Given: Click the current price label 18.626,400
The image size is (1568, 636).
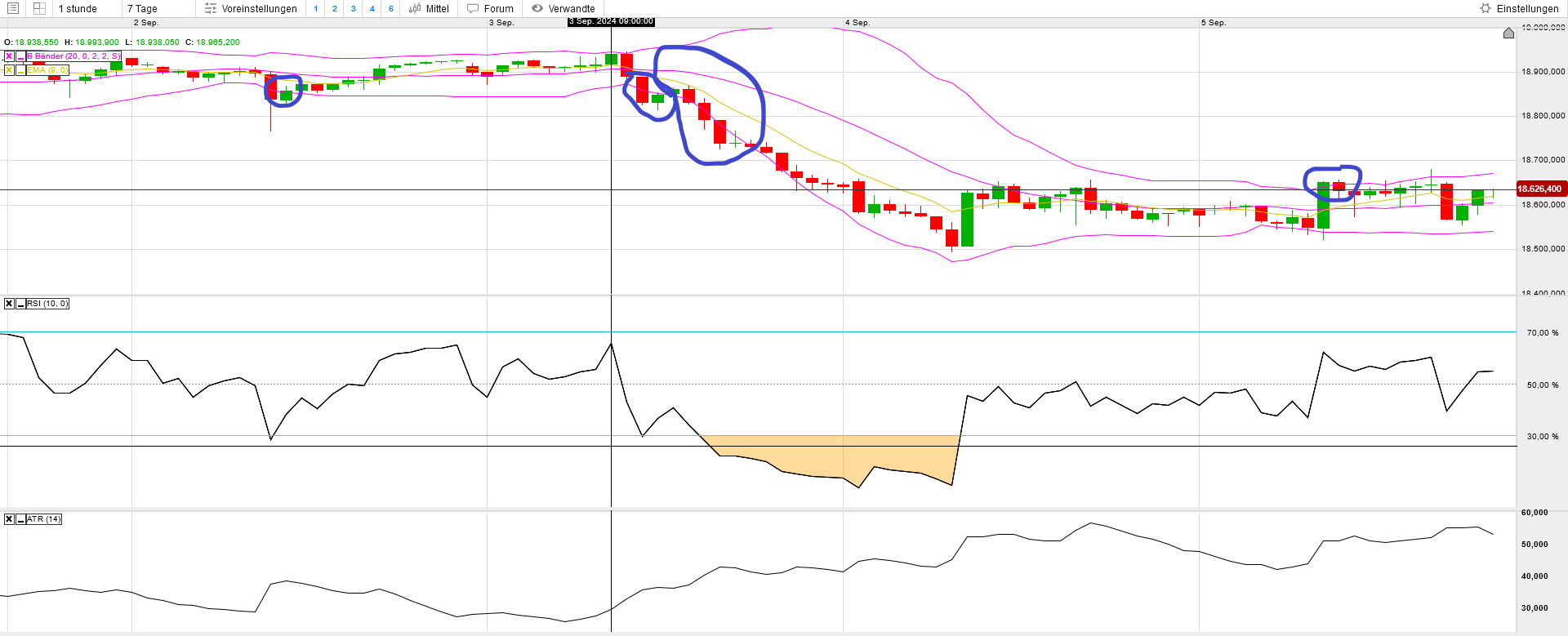Looking at the screenshot, I should click(x=1540, y=189).
